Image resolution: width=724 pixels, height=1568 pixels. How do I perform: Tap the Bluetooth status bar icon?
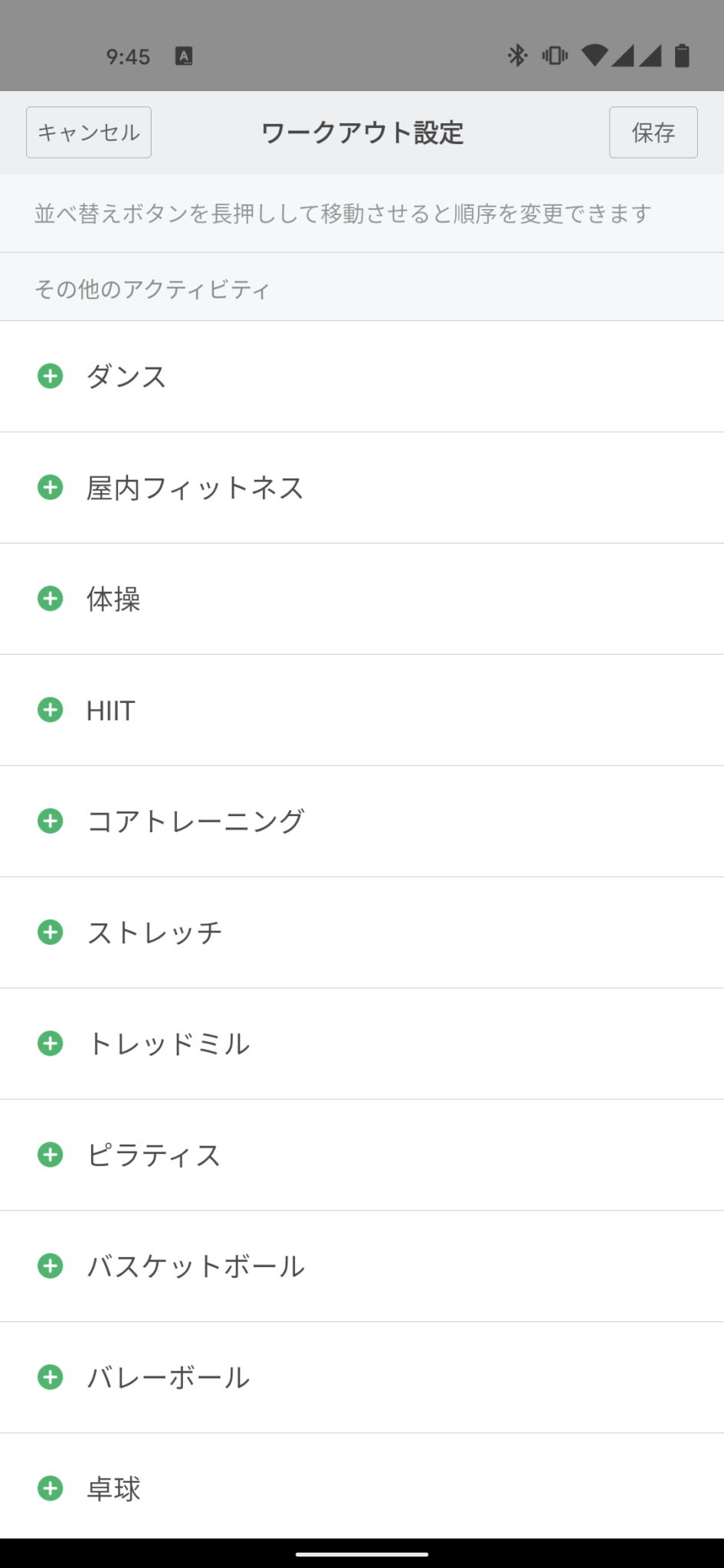coord(518,56)
